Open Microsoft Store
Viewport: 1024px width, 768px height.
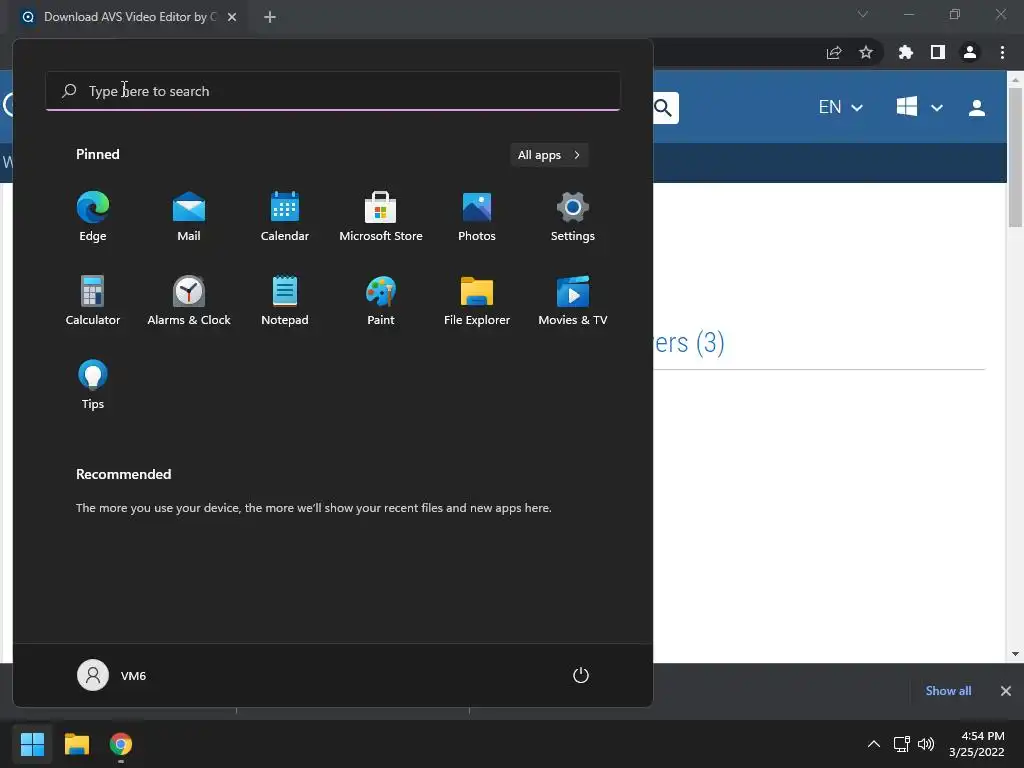pyautogui.click(x=381, y=216)
